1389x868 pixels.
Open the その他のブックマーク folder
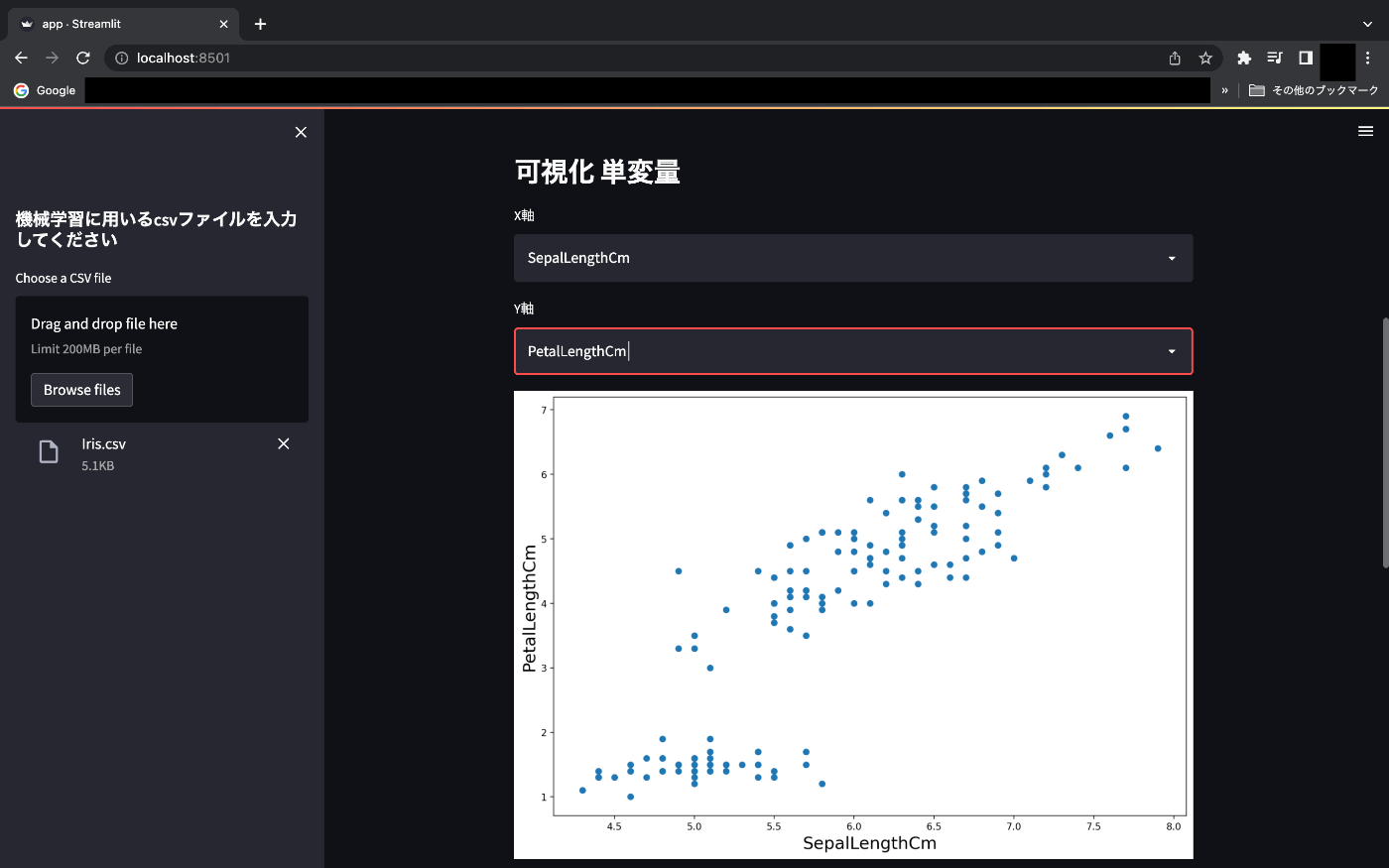(x=1314, y=90)
